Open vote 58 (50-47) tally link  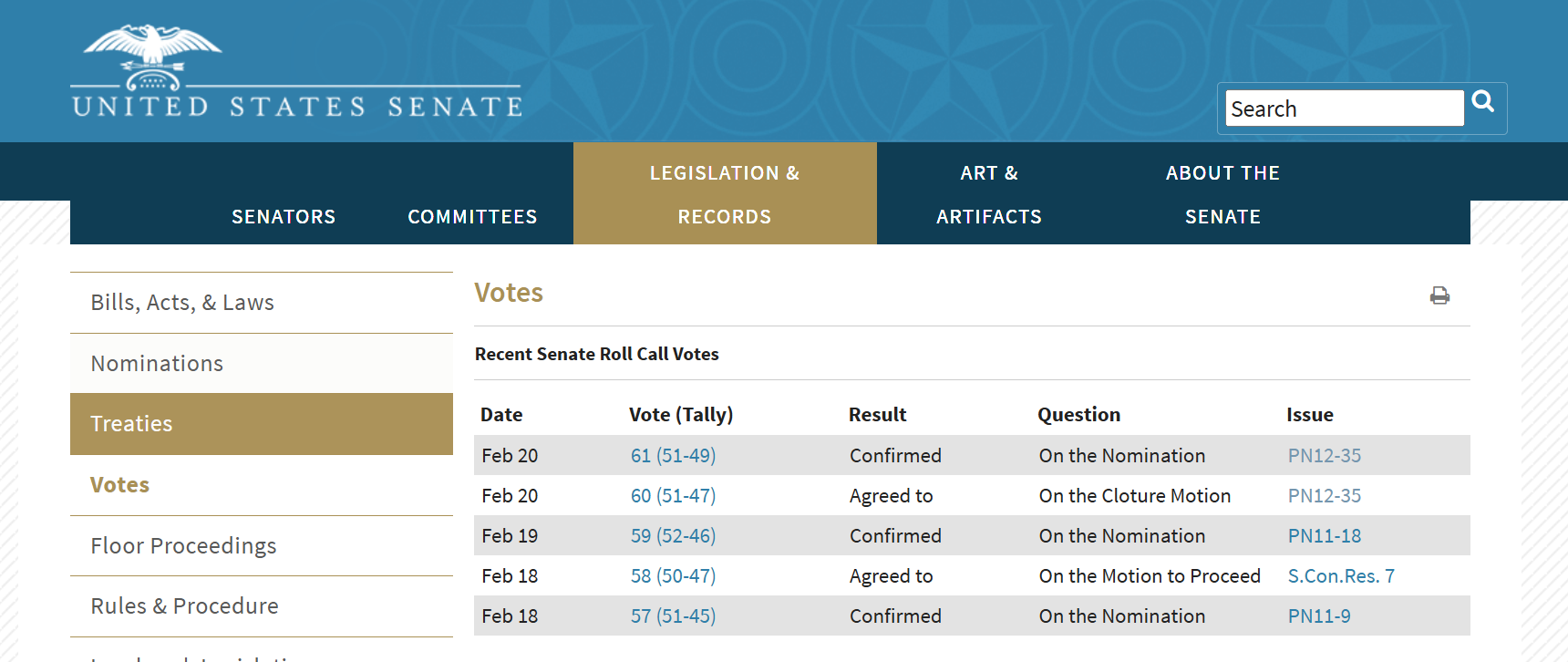coord(673,576)
